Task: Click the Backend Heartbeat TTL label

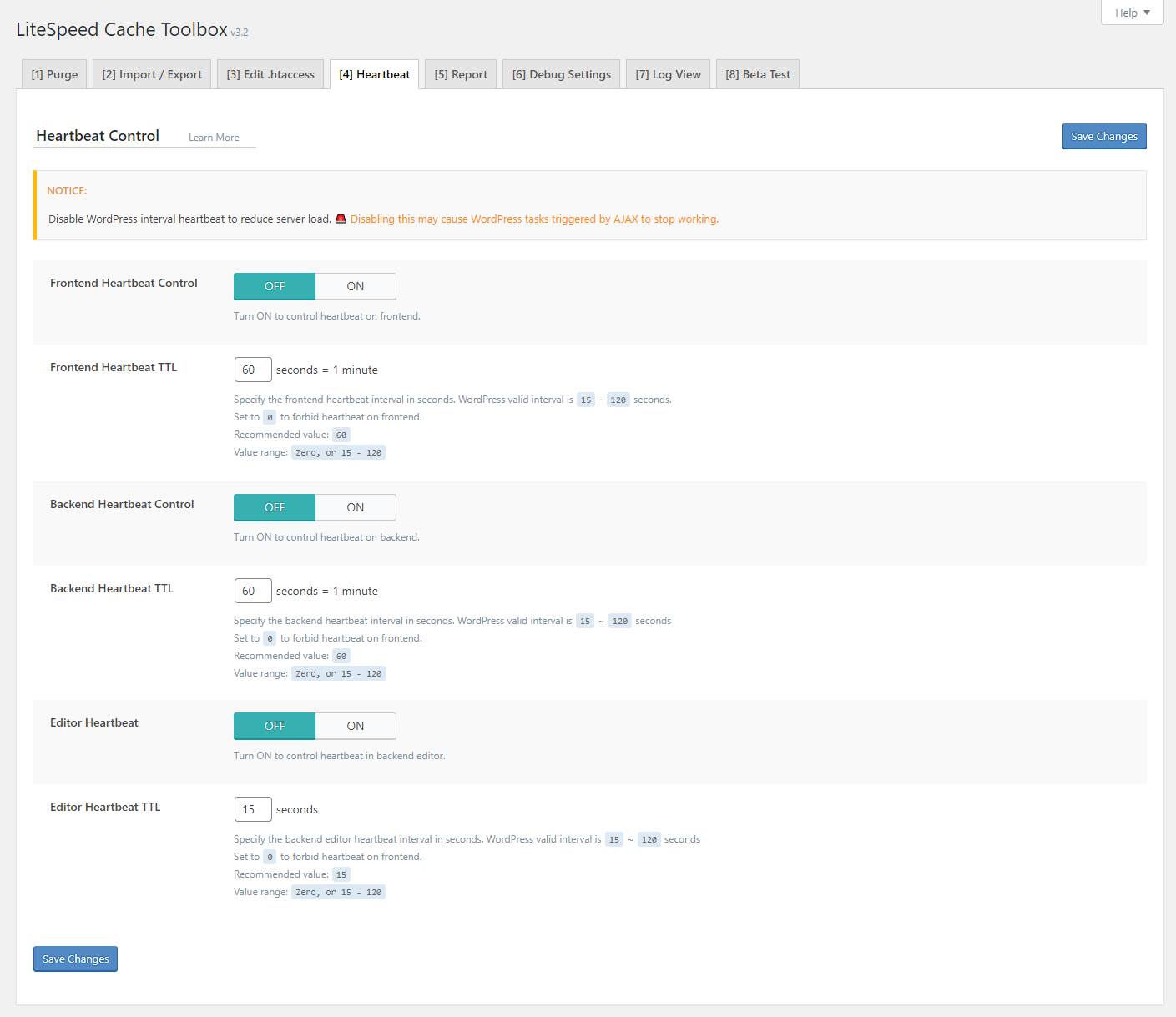Action: click(x=112, y=588)
